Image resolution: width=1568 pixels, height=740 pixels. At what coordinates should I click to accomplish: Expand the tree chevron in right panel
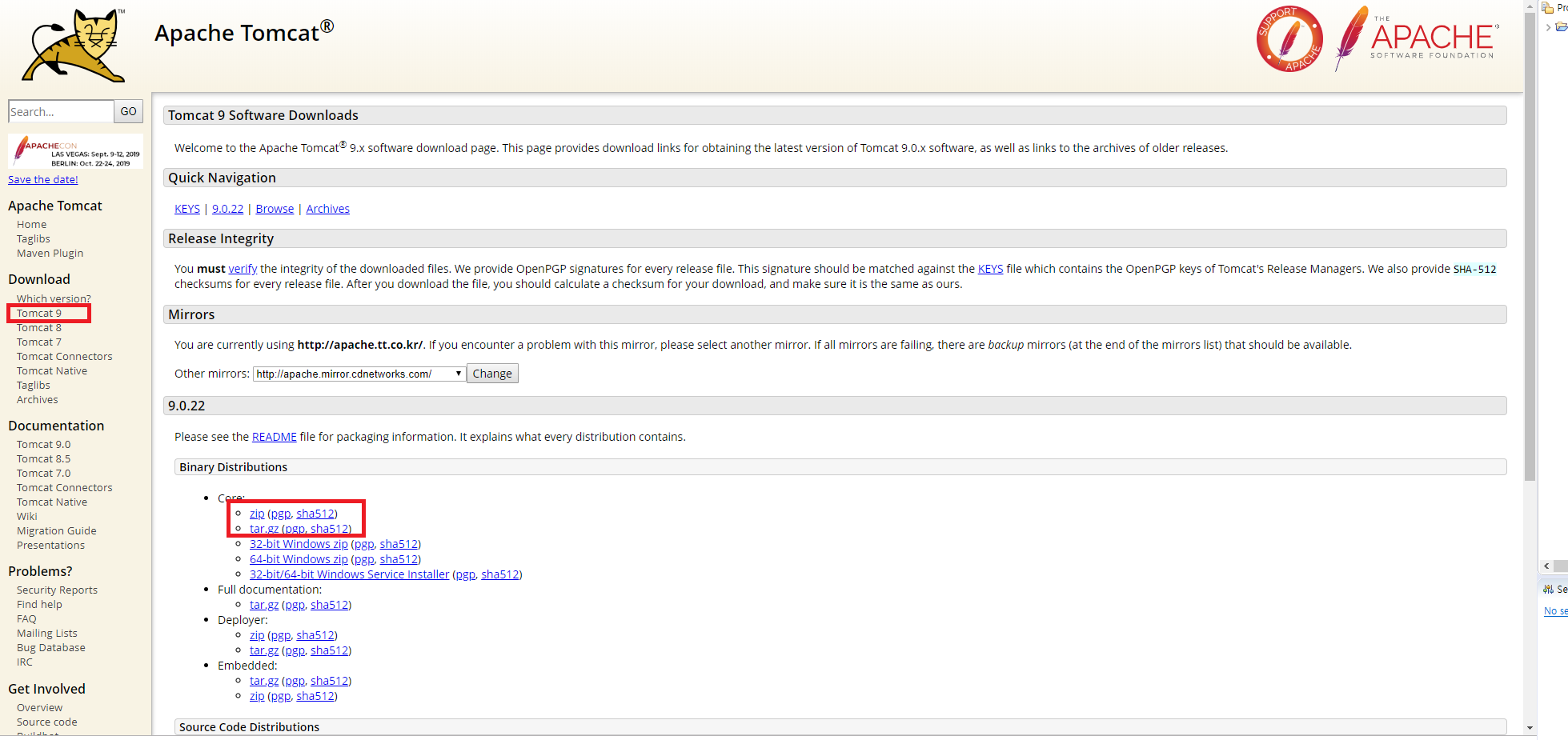pyautogui.click(x=1548, y=27)
